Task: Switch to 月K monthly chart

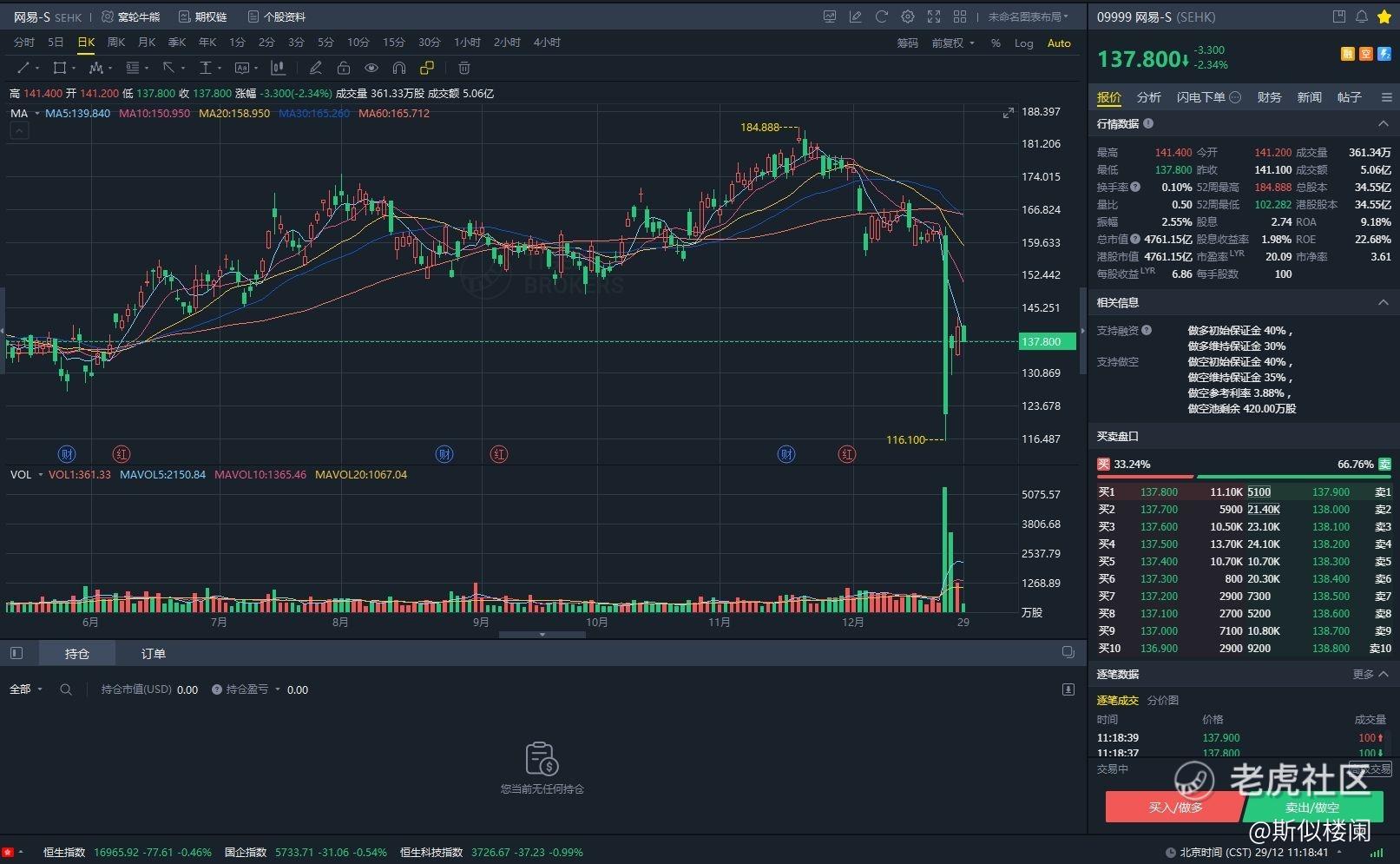Action: (x=147, y=43)
